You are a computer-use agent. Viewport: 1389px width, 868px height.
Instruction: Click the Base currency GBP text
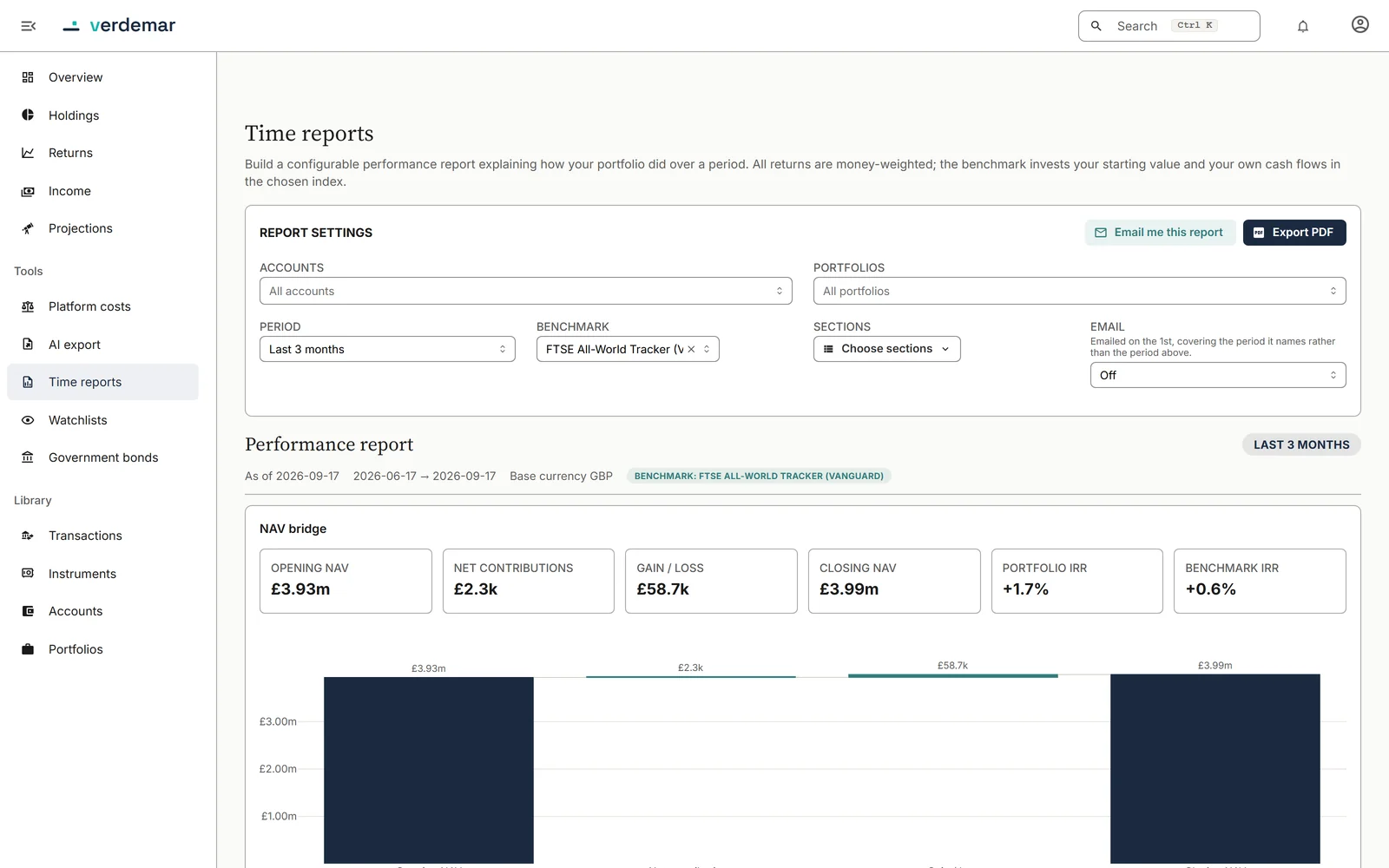pos(561,476)
